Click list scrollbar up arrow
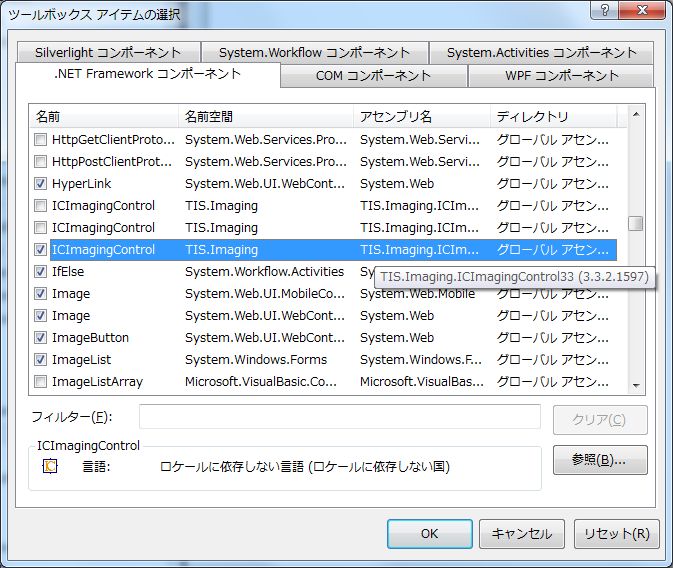The width and height of the screenshot is (673, 568). (x=636, y=114)
